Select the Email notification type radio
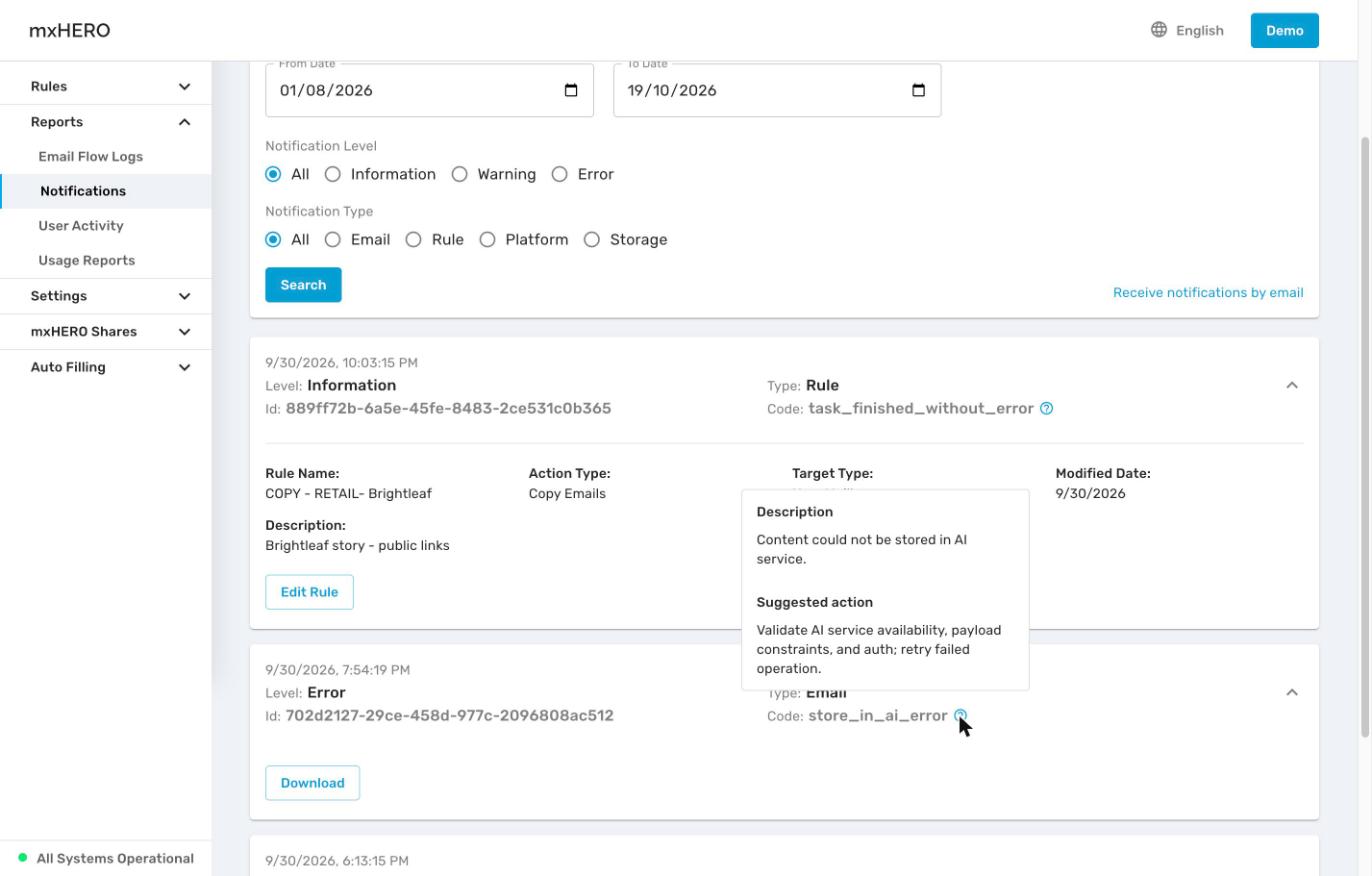 point(333,240)
